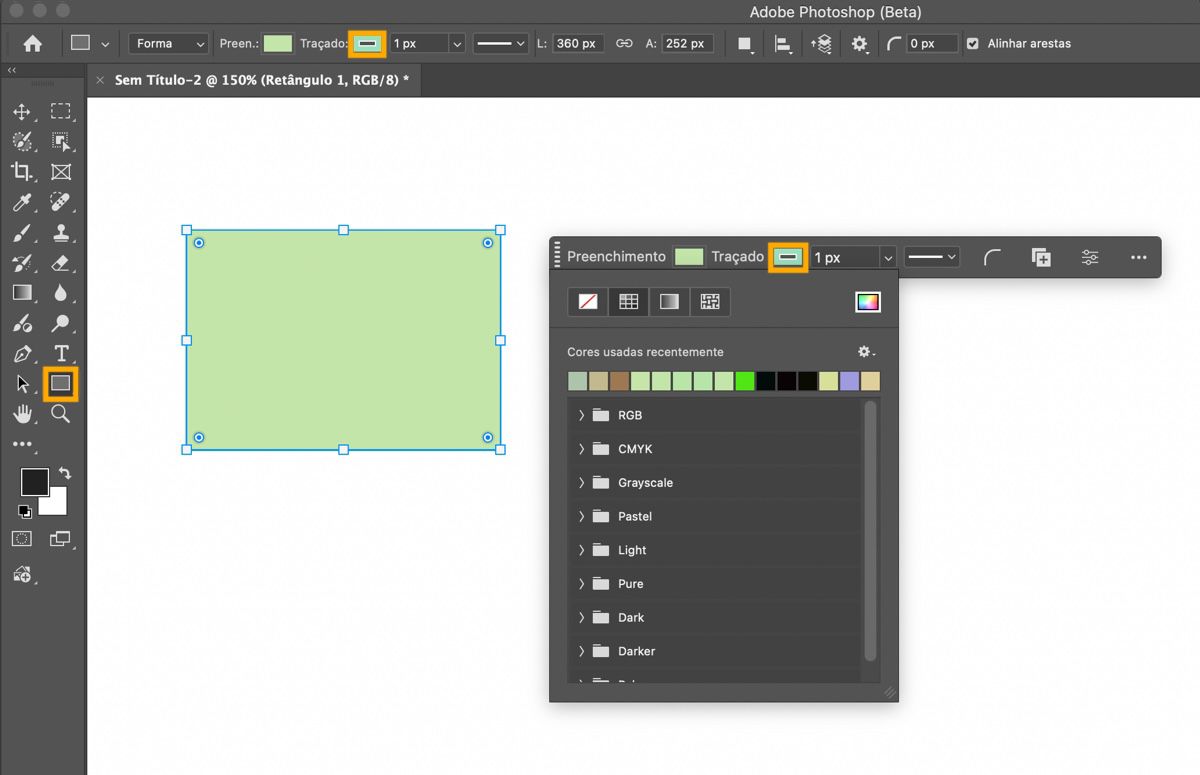
Task: Switch to the Sem Título-2 document tab
Action: [261, 80]
